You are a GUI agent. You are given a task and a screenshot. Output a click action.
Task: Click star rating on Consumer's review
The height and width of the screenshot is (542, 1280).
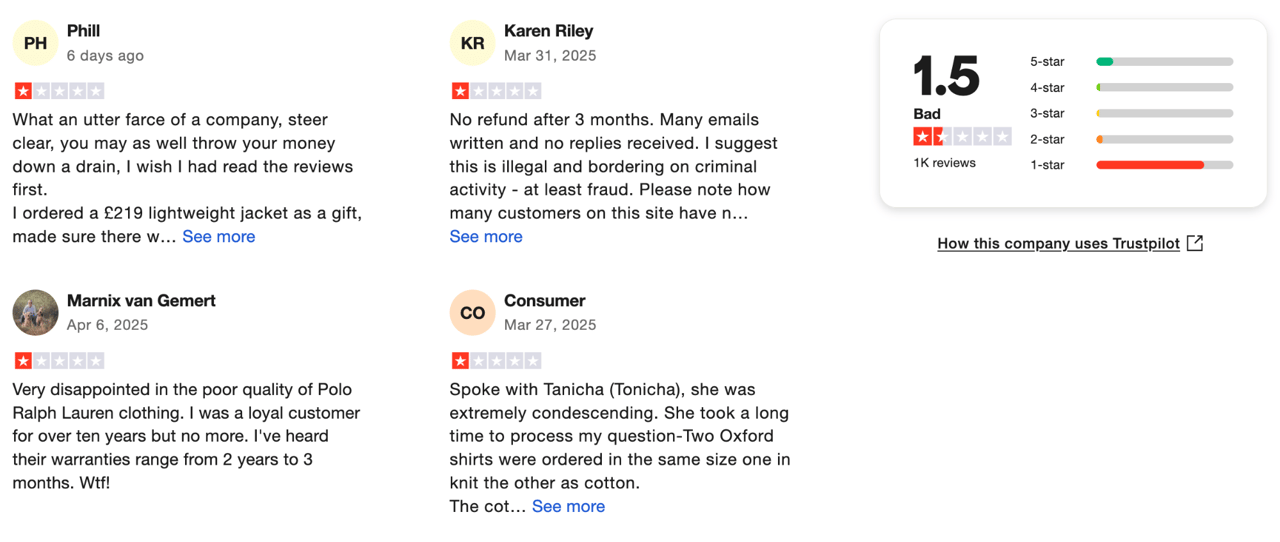pos(496,360)
